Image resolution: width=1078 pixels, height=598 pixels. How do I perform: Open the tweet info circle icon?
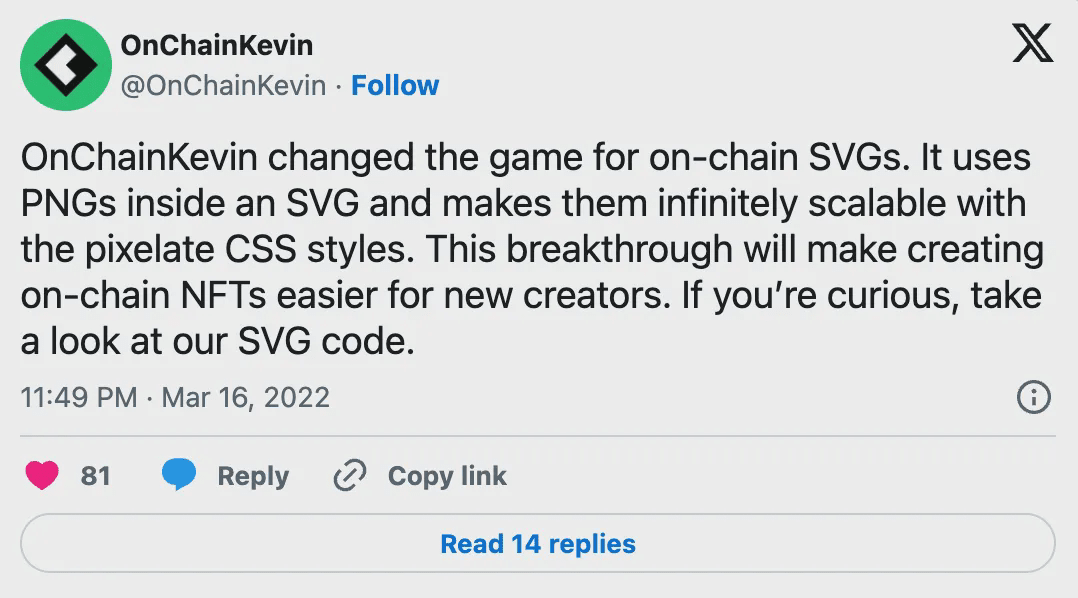[1033, 397]
